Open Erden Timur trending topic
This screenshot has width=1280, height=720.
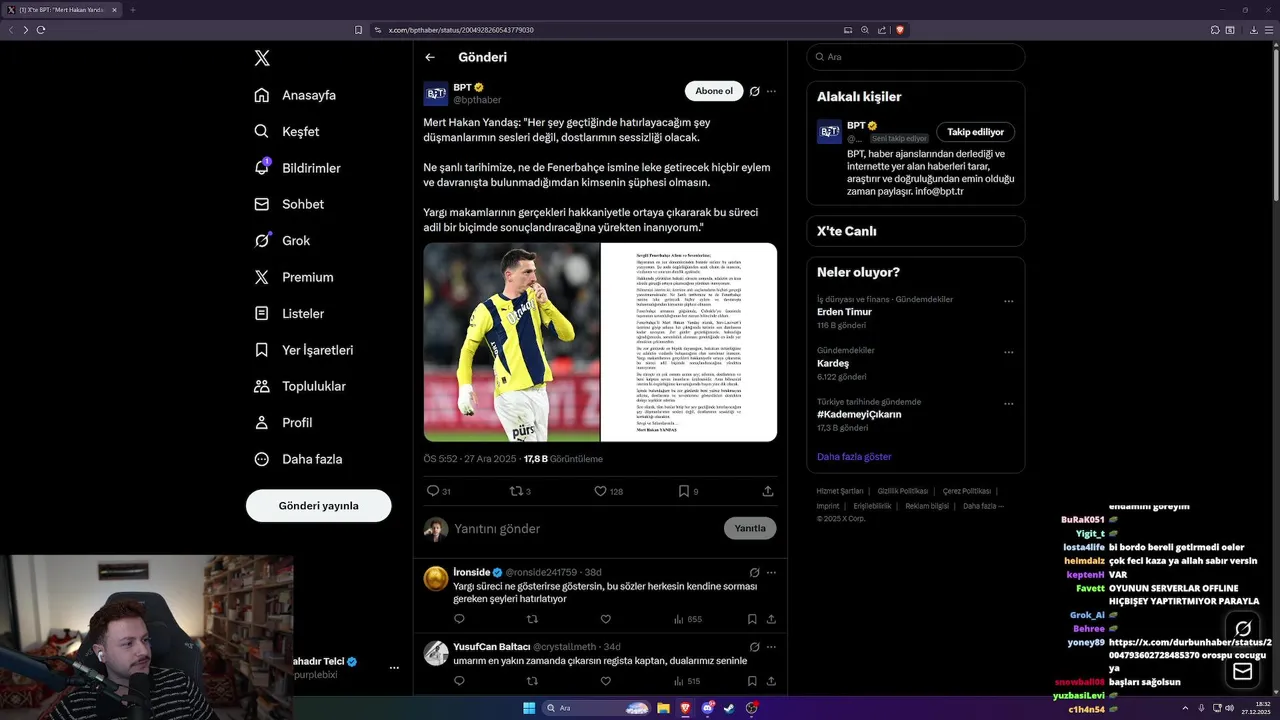[x=844, y=312]
